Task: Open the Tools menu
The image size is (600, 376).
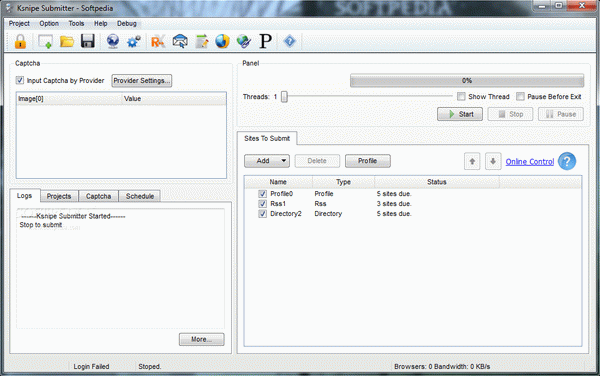Action: [76, 23]
